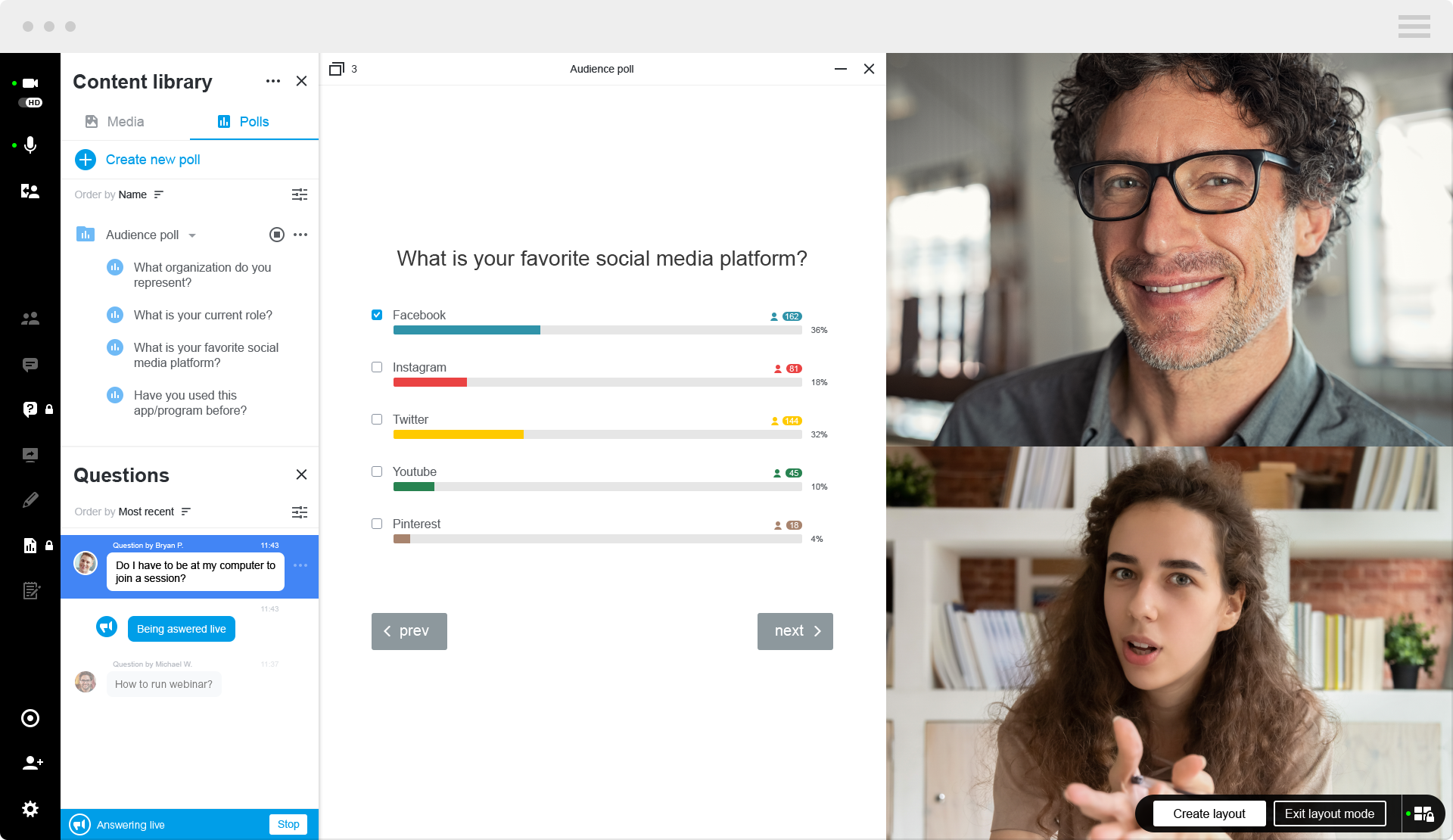Screen dimensions: 1453x840
Task: Click the participants icon in sidebar
Action: point(30,319)
